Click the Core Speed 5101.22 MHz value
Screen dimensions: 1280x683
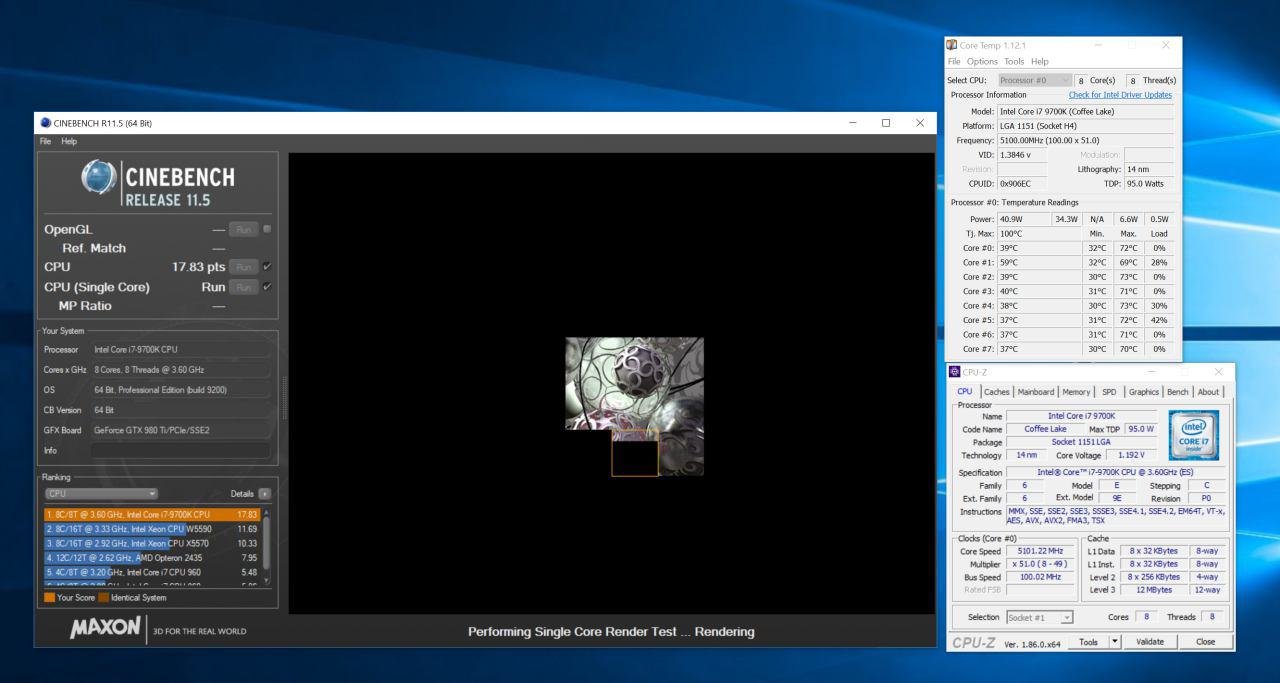[1042, 551]
